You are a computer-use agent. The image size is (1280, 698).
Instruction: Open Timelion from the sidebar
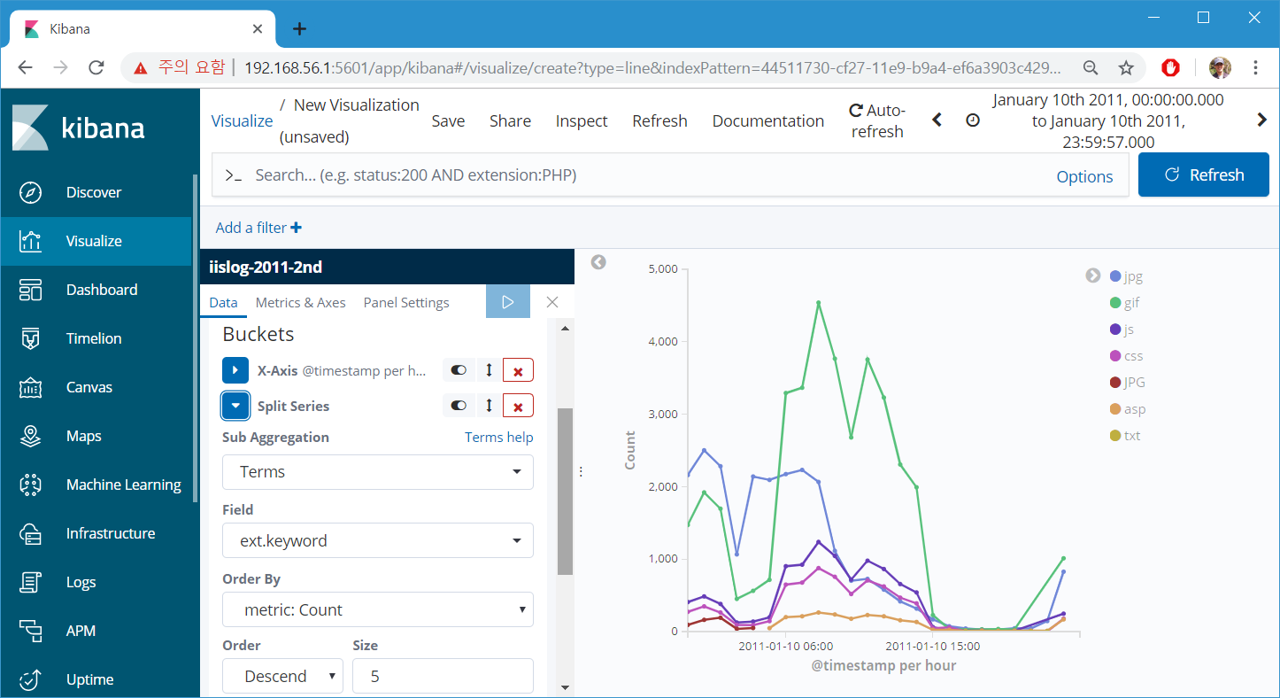point(94,338)
